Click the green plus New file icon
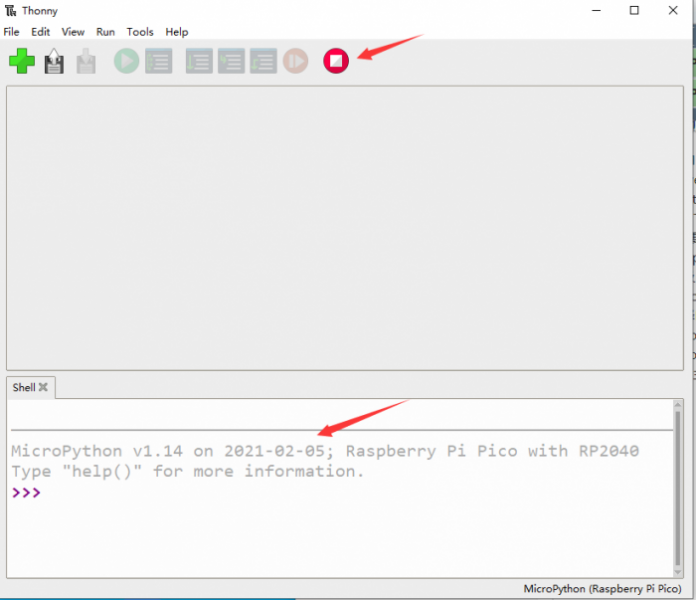The image size is (696, 600). point(22,62)
